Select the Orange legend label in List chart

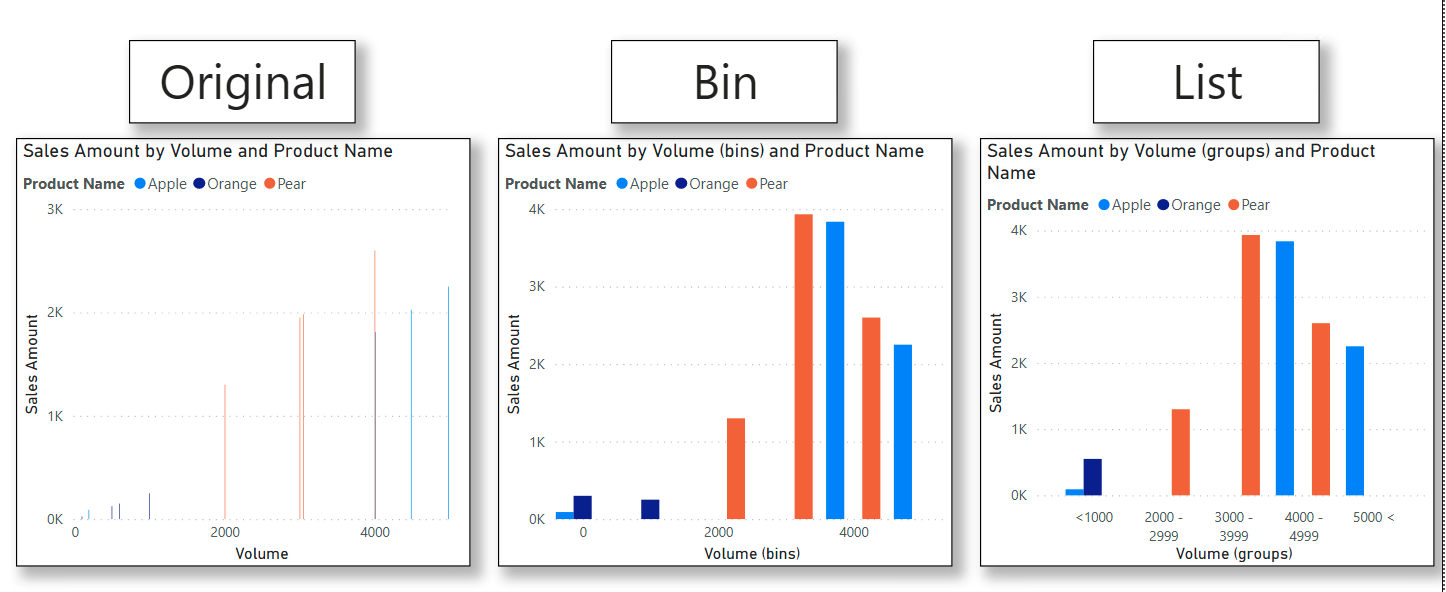coord(1196,205)
